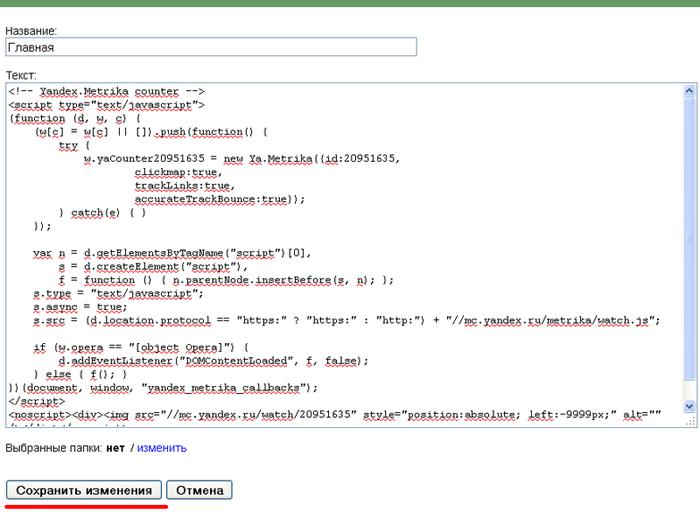
Task: Click the closing "</script>" line
Action: pyautogui.click(x=37, y=401)
